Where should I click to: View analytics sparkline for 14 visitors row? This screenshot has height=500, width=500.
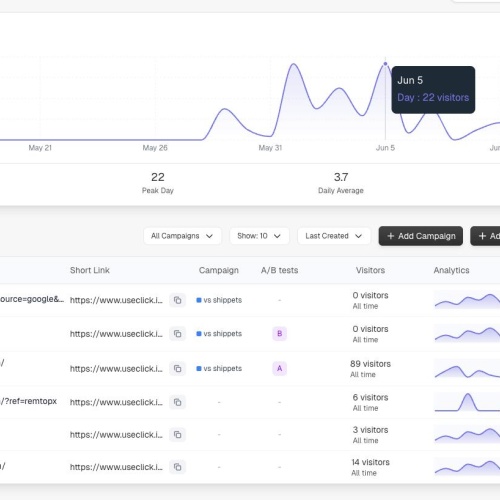[x=467, y=467]
